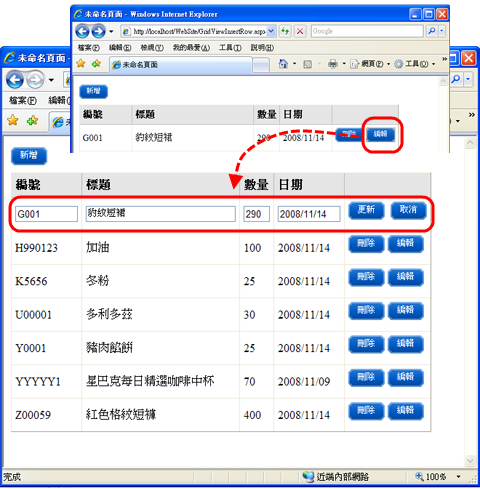This screenshot has width=480, height=489.
Task: Click 更新 button in G001 edit row
Action: [366, 211]
